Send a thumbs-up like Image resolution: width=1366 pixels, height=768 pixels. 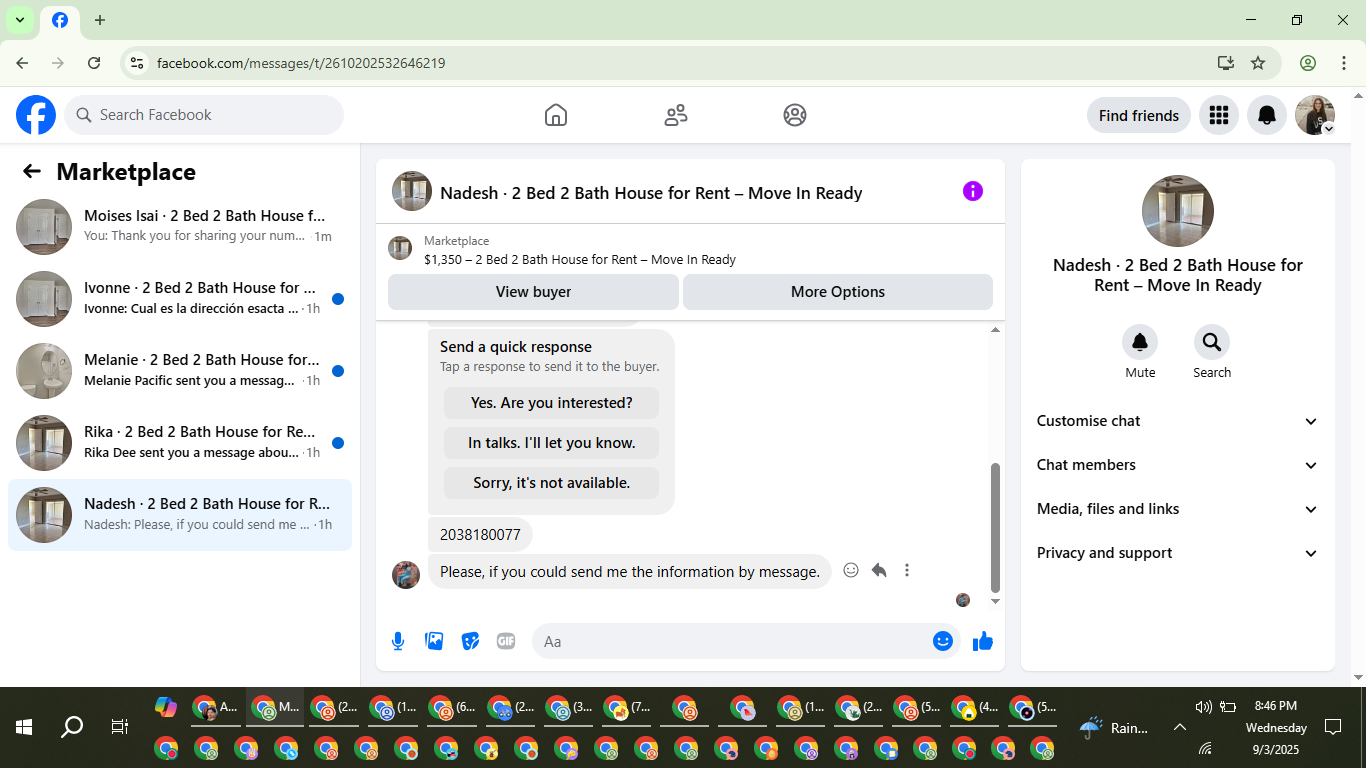pos(983,641)
